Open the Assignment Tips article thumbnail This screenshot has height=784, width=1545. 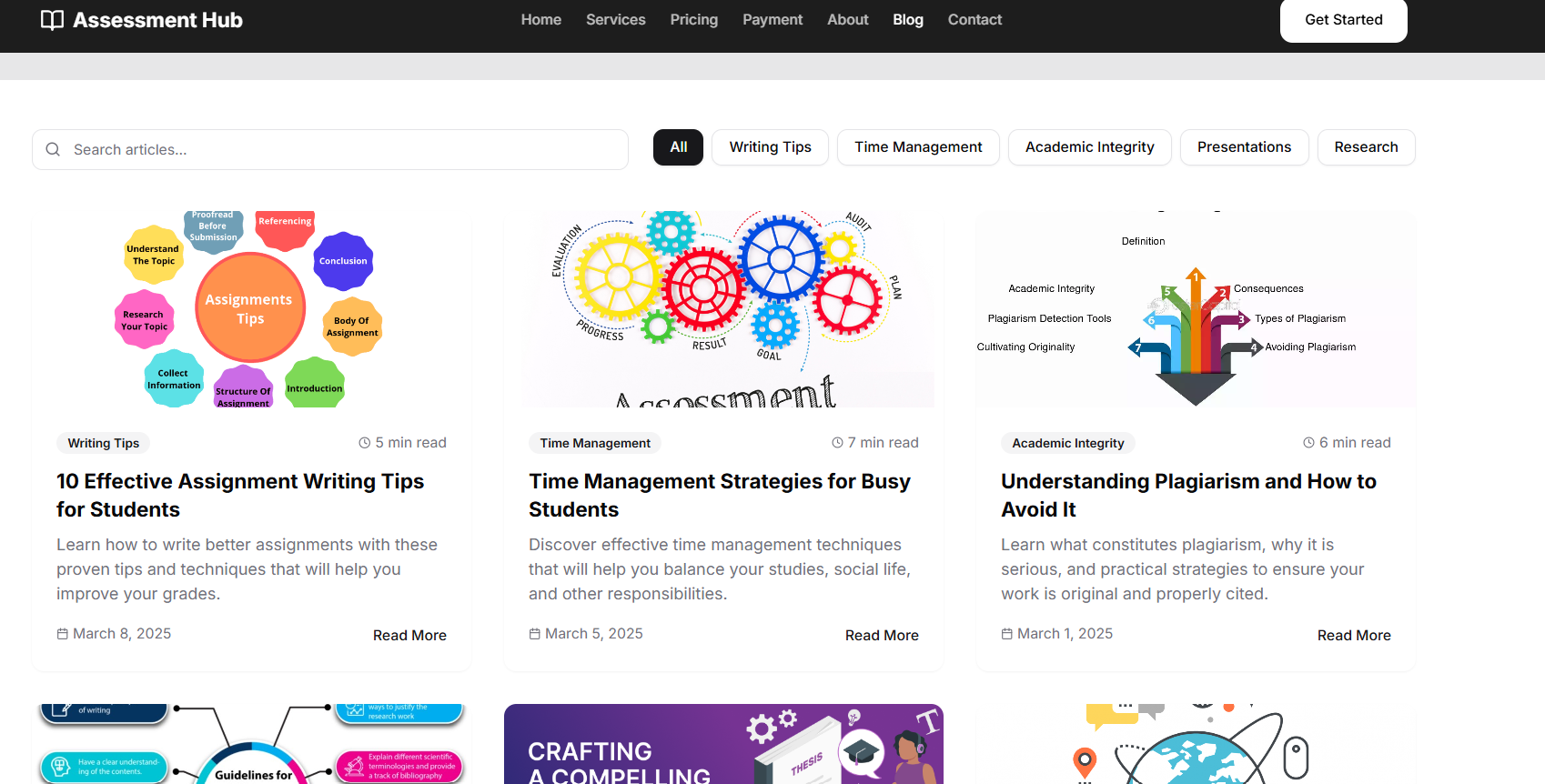(252, 309)
